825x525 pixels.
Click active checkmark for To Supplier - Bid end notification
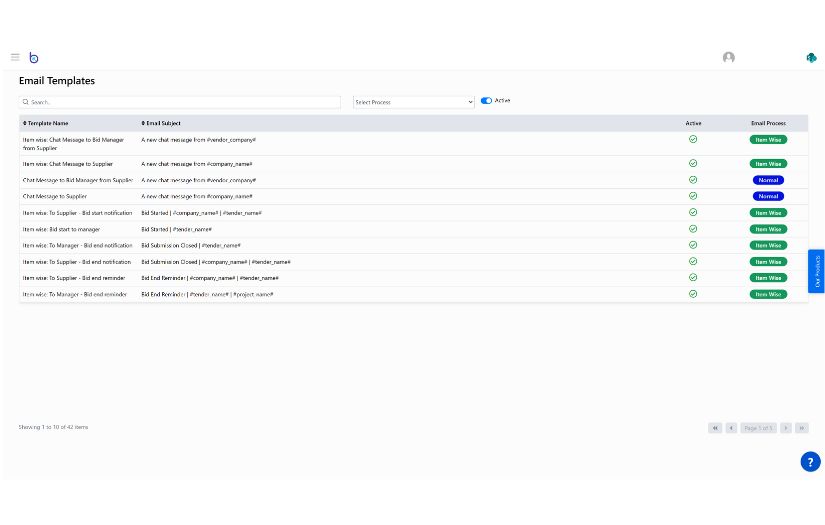[x=693, y=261]
